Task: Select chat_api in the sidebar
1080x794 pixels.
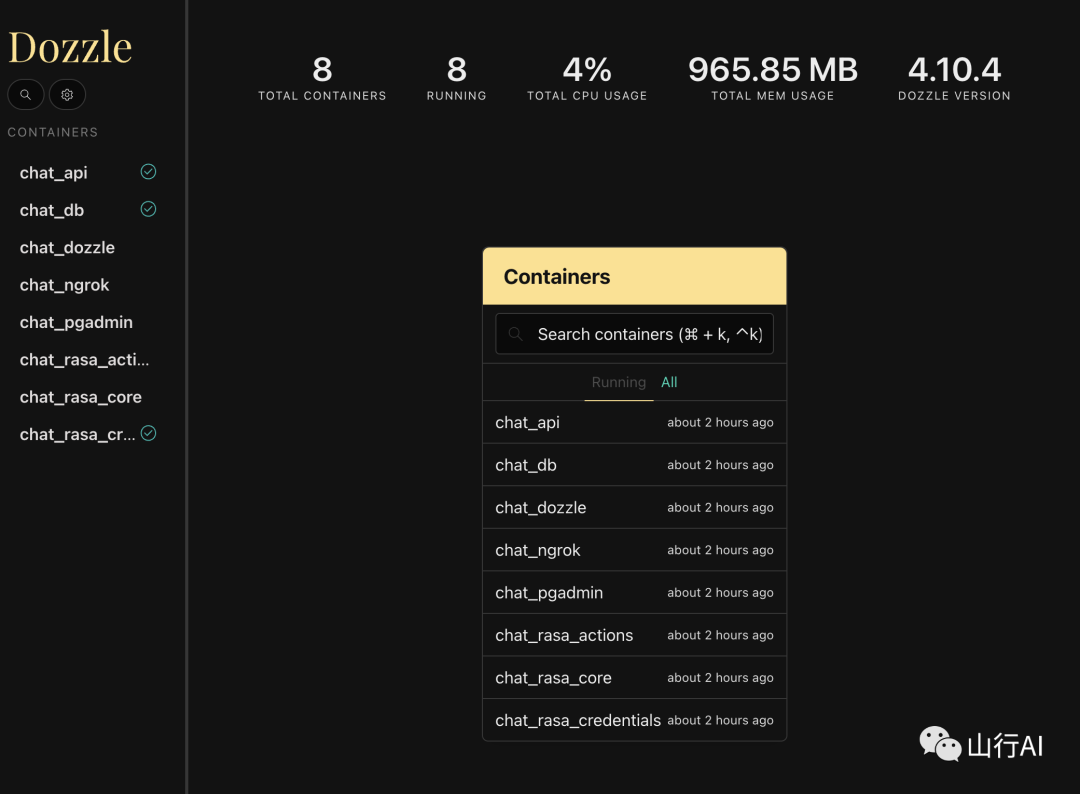Action: click(x=54, y=173)
